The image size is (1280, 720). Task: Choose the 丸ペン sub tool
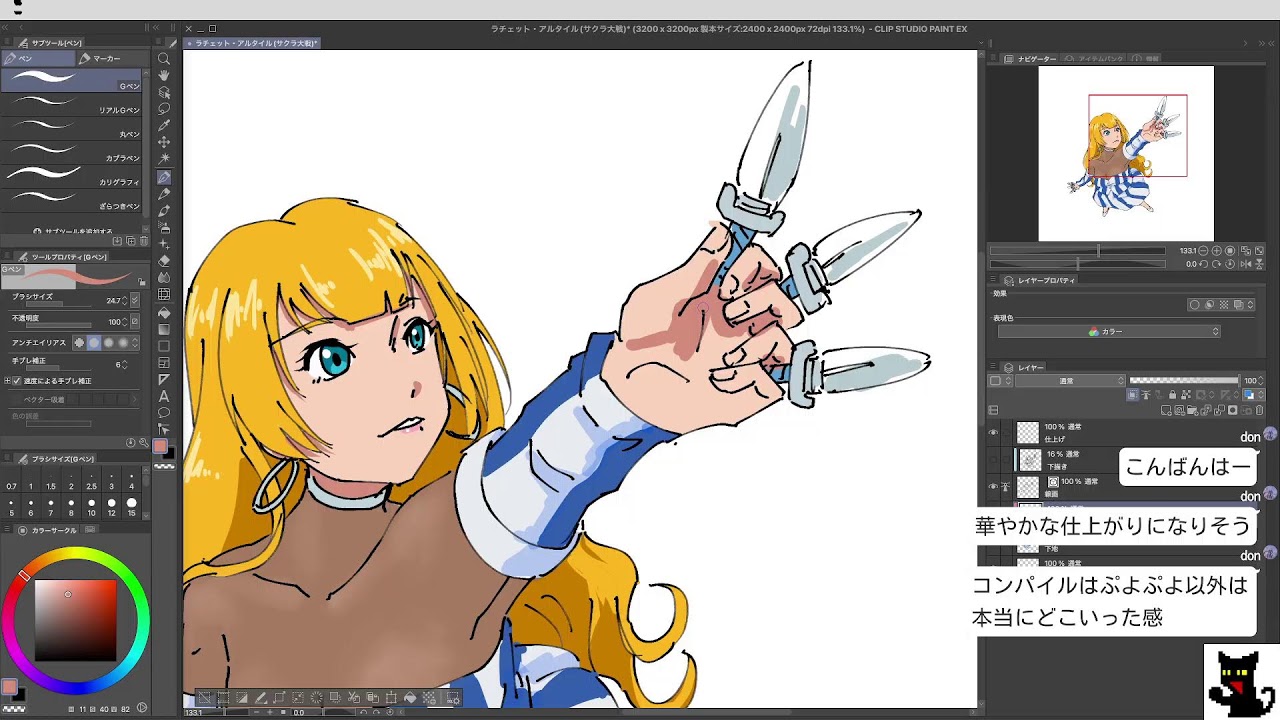(x=72, y=128)
